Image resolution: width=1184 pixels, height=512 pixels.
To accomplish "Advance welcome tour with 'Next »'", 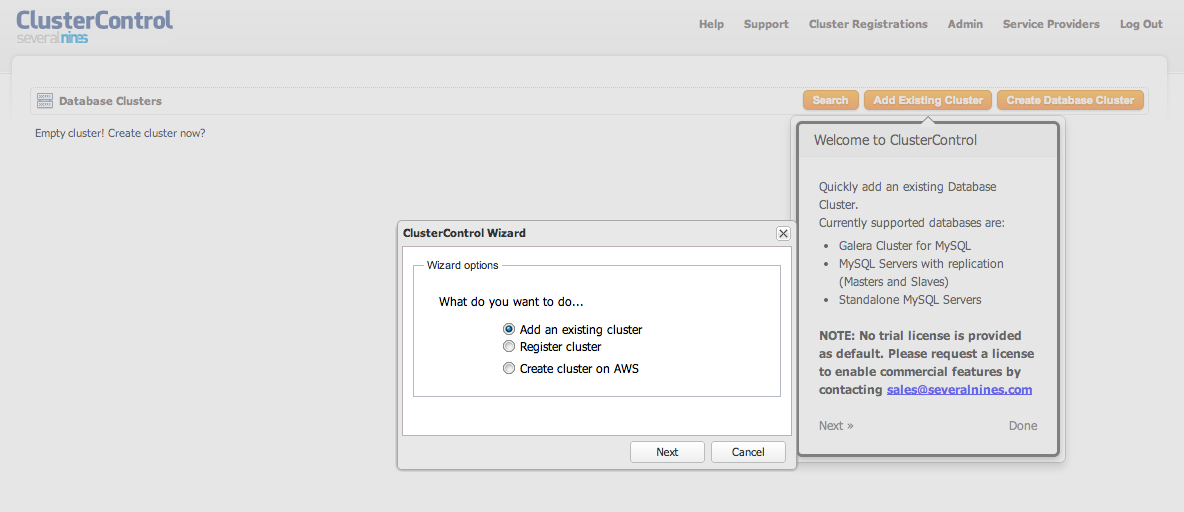I will pos(836,426).
